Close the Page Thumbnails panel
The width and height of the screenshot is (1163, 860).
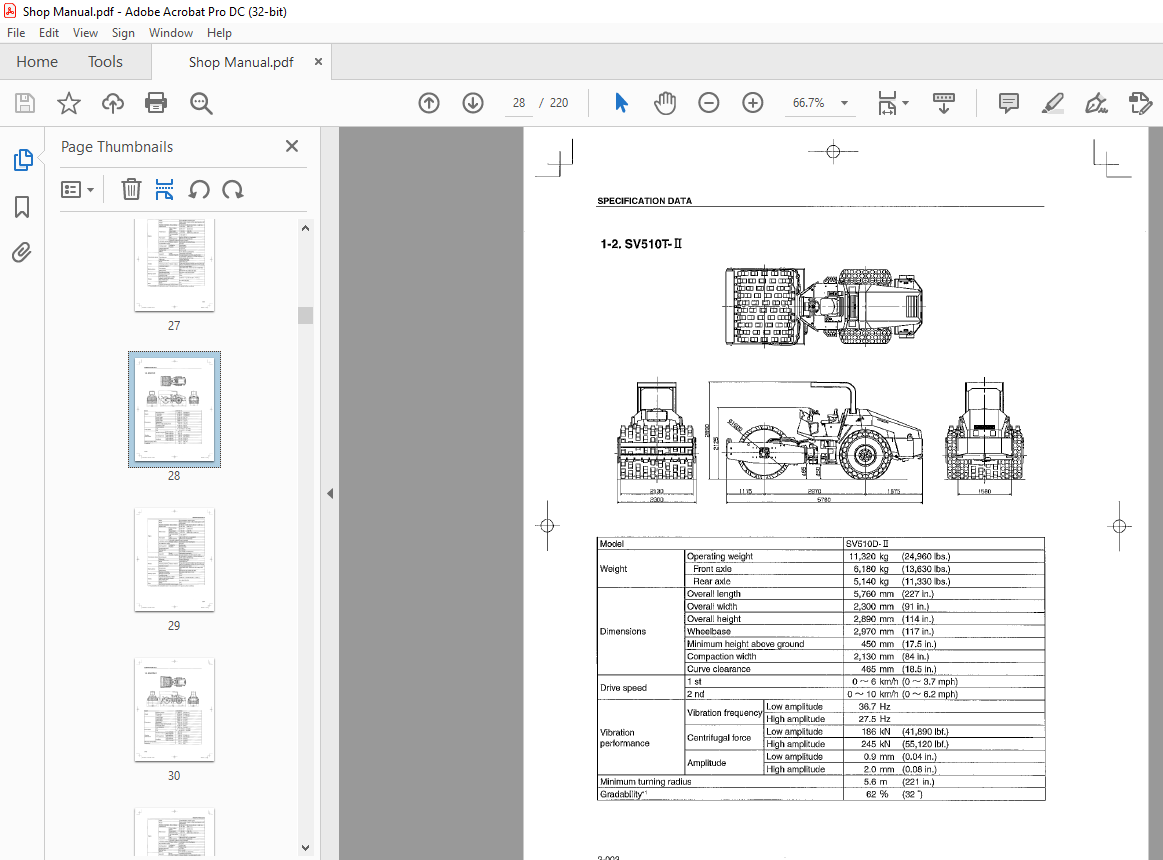point(292,146)
